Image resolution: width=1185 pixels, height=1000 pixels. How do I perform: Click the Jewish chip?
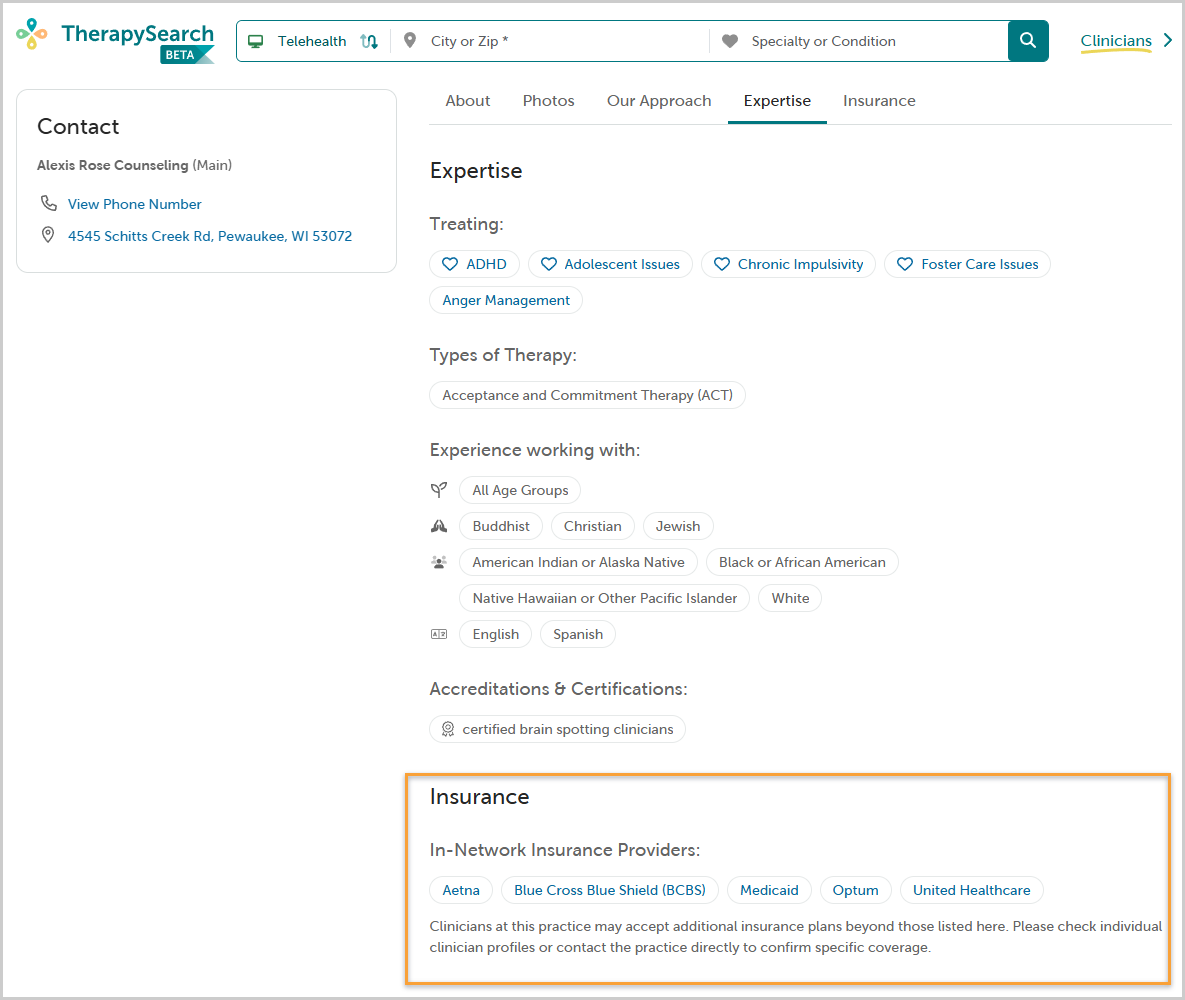pyautogui.click(x=678, y=526)
